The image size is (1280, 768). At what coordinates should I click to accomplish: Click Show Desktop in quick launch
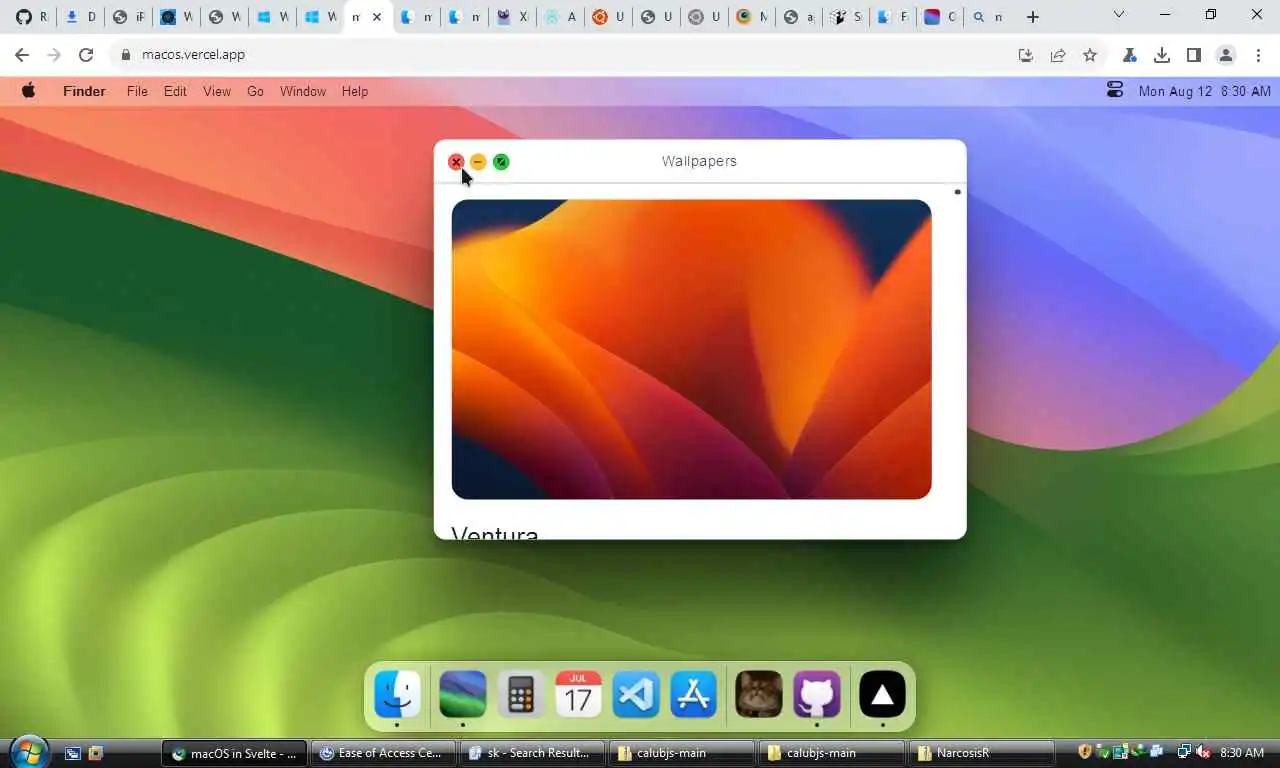pyautogui.click(x=73, y=753)
